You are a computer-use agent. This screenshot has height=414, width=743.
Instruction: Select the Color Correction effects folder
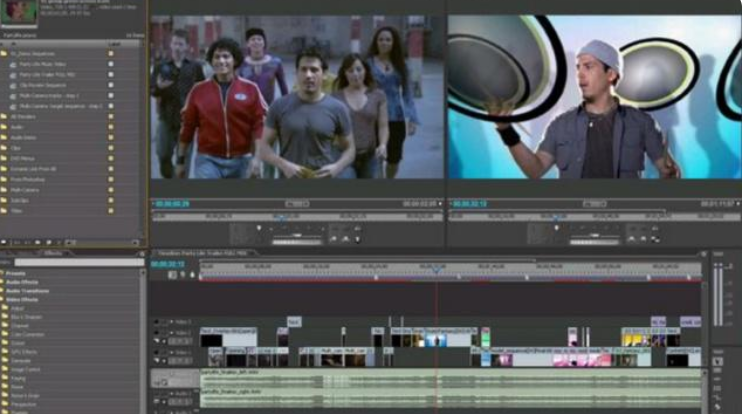click(33, 334)
